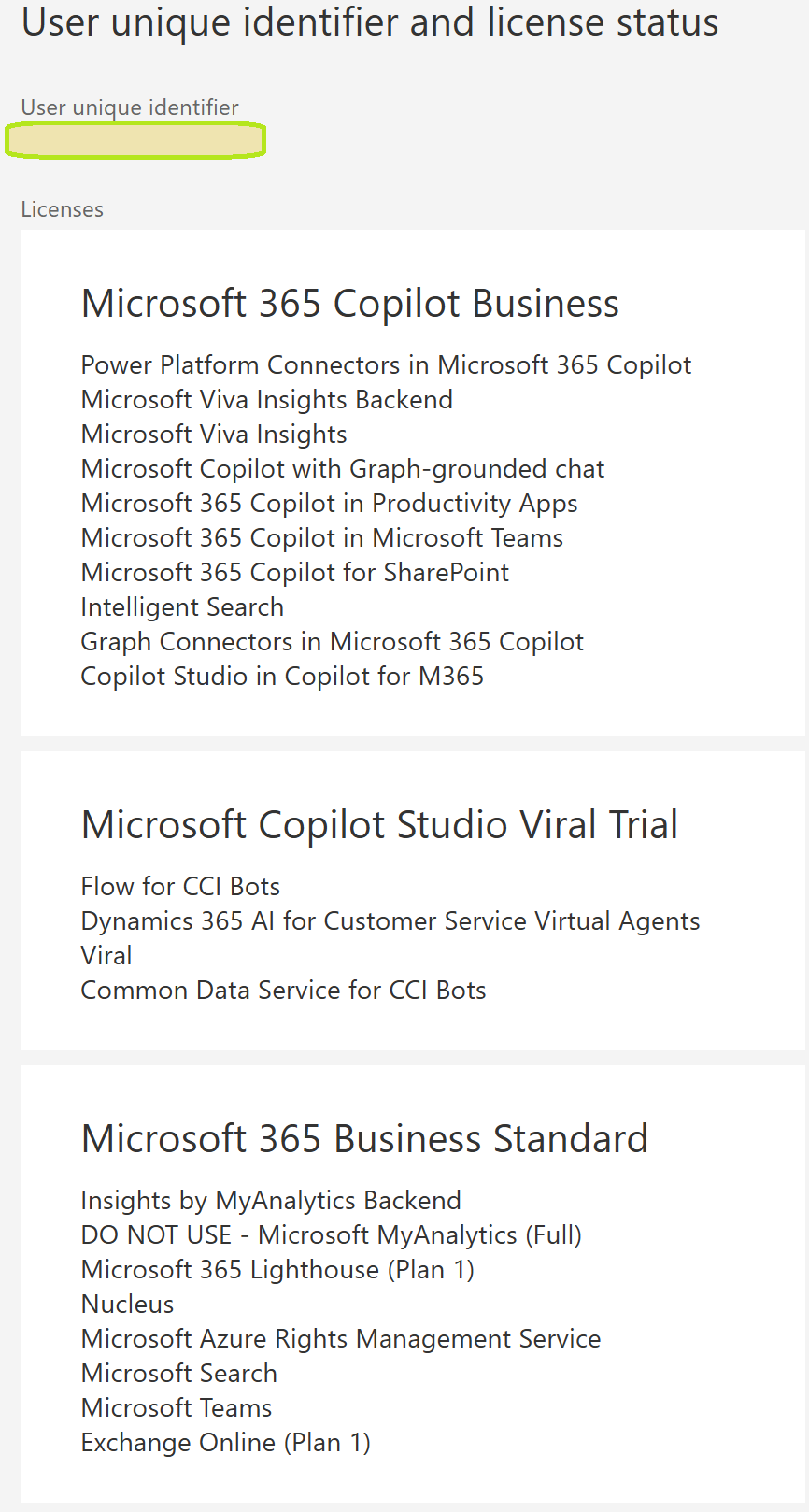Select Common Data Service for CCI Bots
This screenshot has height=1512, width=809.
[284, 990]
